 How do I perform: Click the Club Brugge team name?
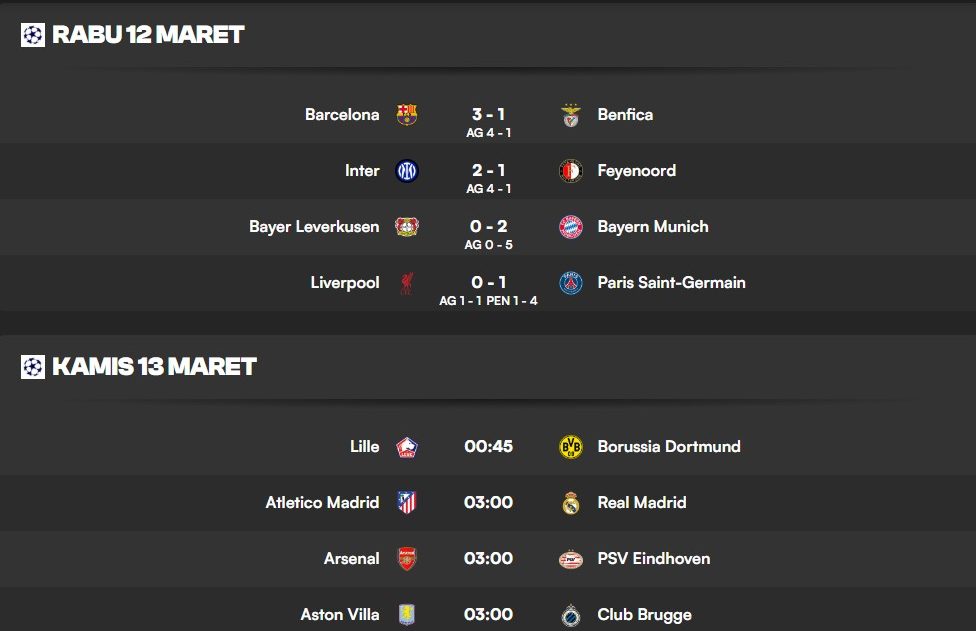click(x=644, y=615)
